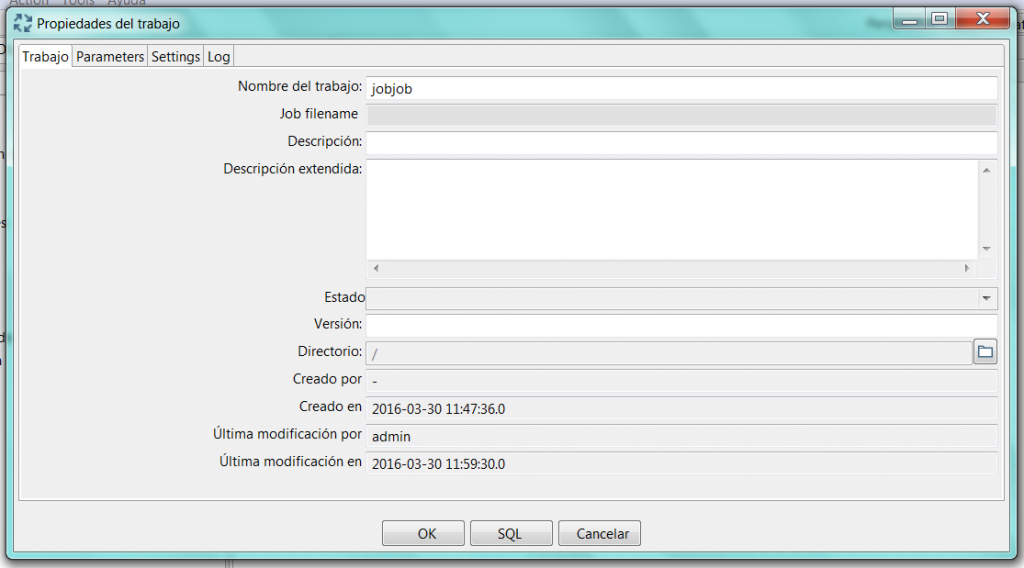This screenshot has width=1024, height=568.
Task: Click the Nombre del trabajo field
Action: click(x=681, y=89)
